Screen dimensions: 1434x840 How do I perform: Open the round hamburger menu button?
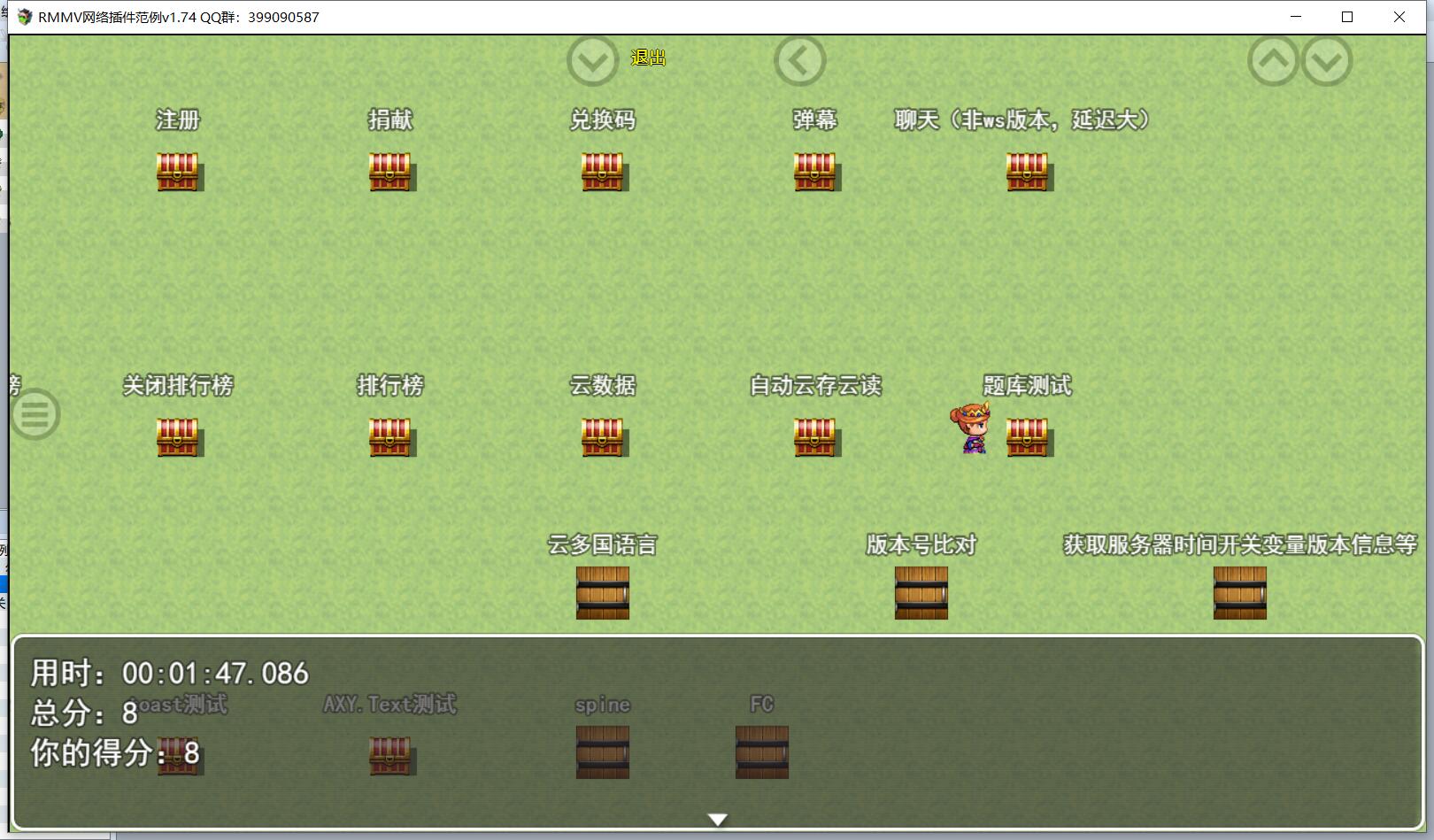click(x=35, y=414)
